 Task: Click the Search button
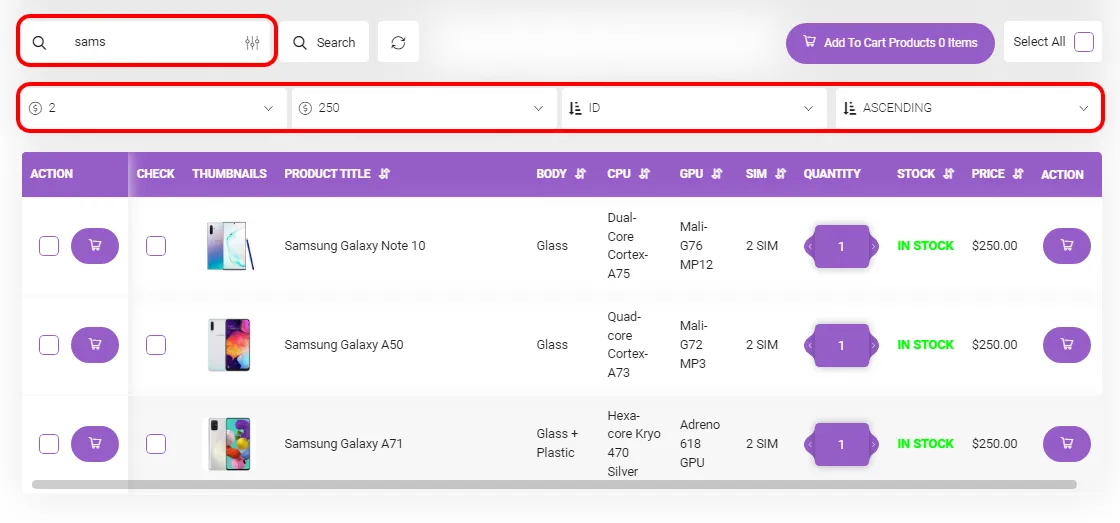click(324, 42)
